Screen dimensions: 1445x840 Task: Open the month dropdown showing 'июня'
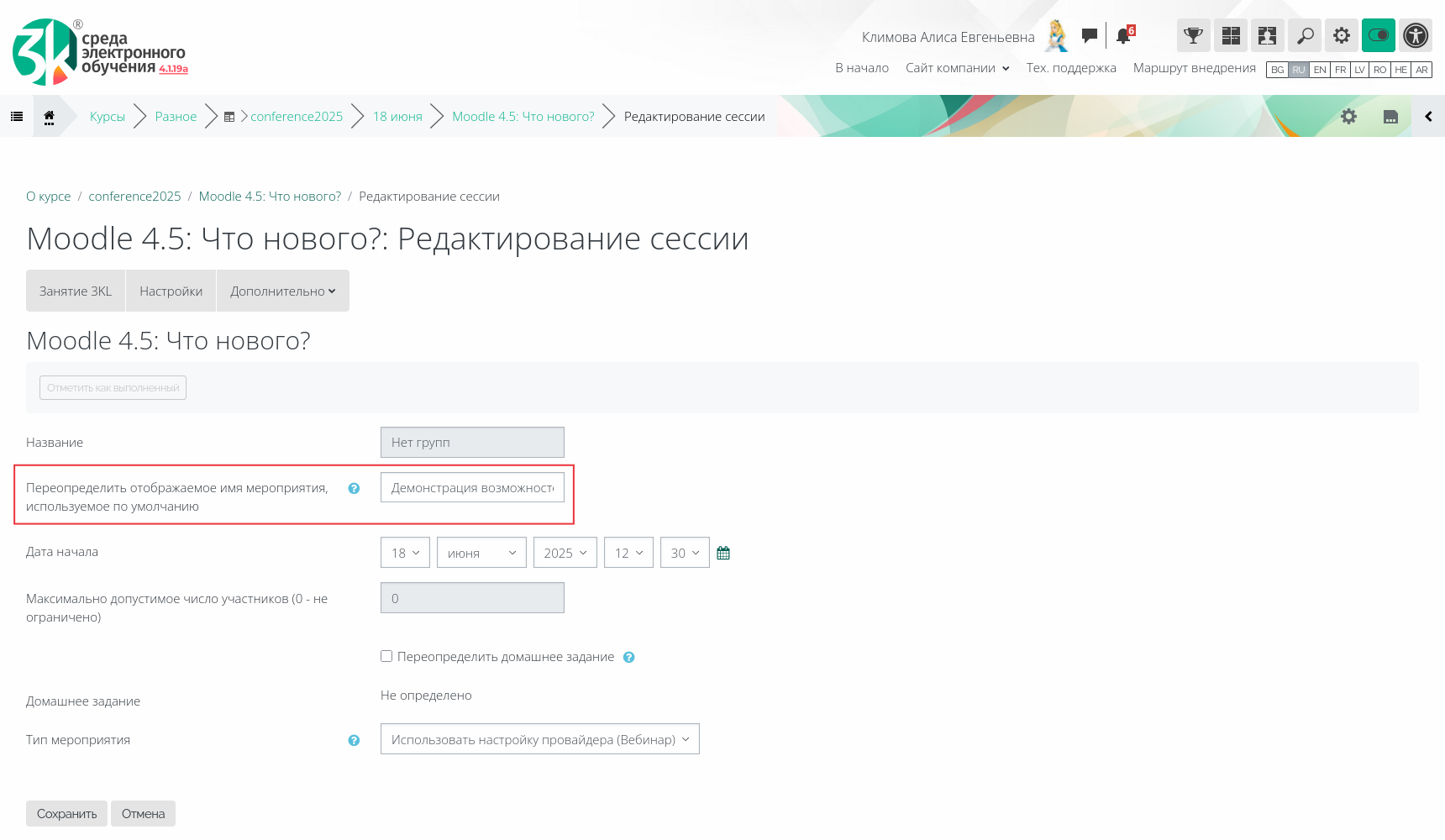[x=481, y=553]
